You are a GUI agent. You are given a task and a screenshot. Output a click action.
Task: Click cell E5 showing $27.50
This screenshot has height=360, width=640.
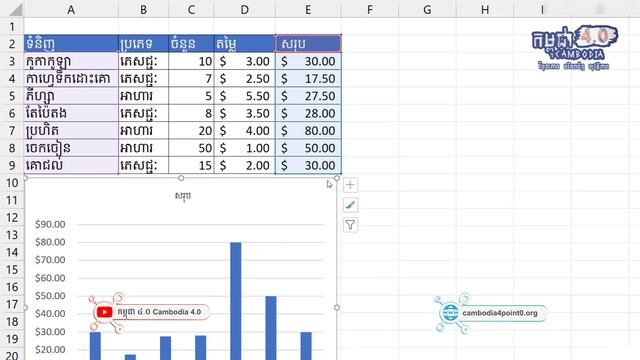pyautogui.click(x=308, y=96)
